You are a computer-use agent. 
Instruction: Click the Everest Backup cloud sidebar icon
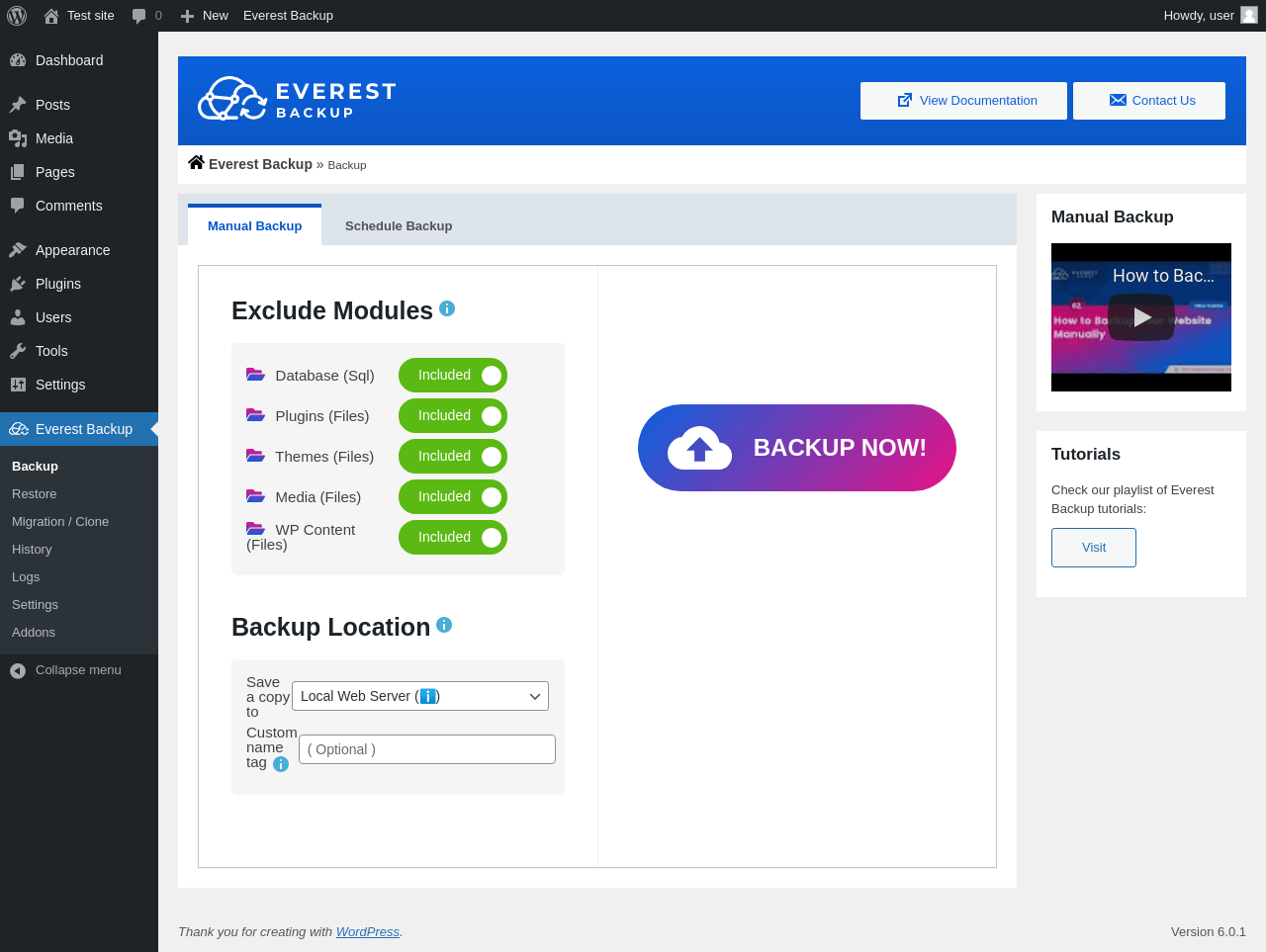pos(19,429)
